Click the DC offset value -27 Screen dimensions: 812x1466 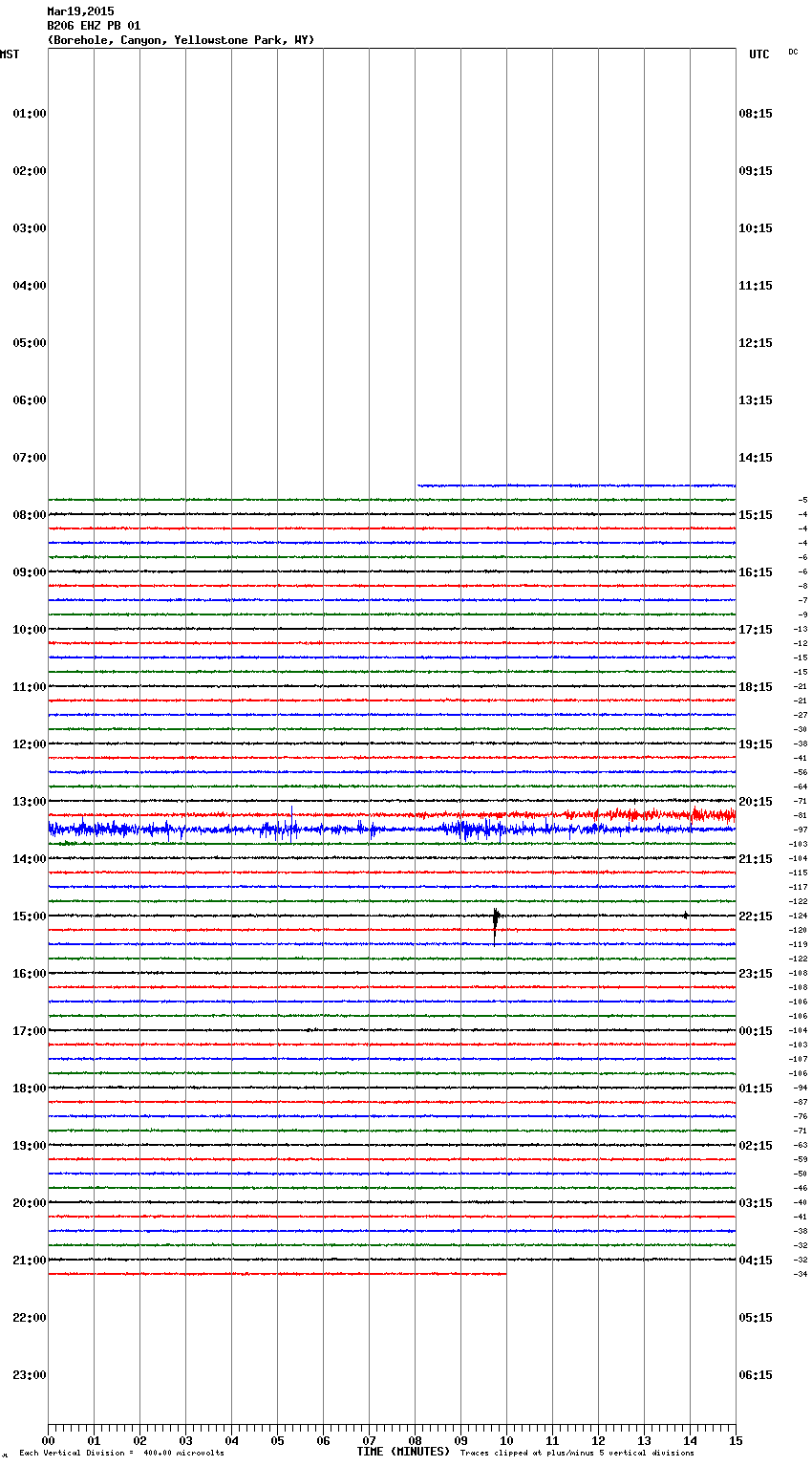800,716
